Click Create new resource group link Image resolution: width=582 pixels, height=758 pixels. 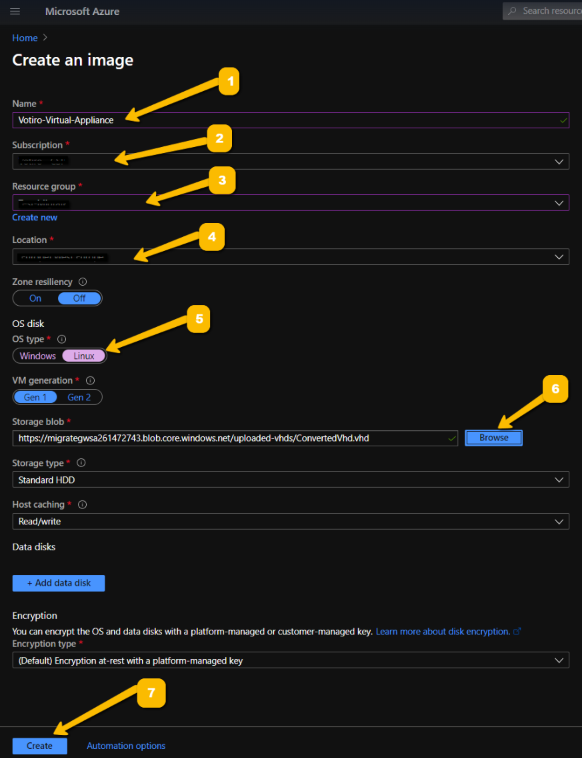35,218
